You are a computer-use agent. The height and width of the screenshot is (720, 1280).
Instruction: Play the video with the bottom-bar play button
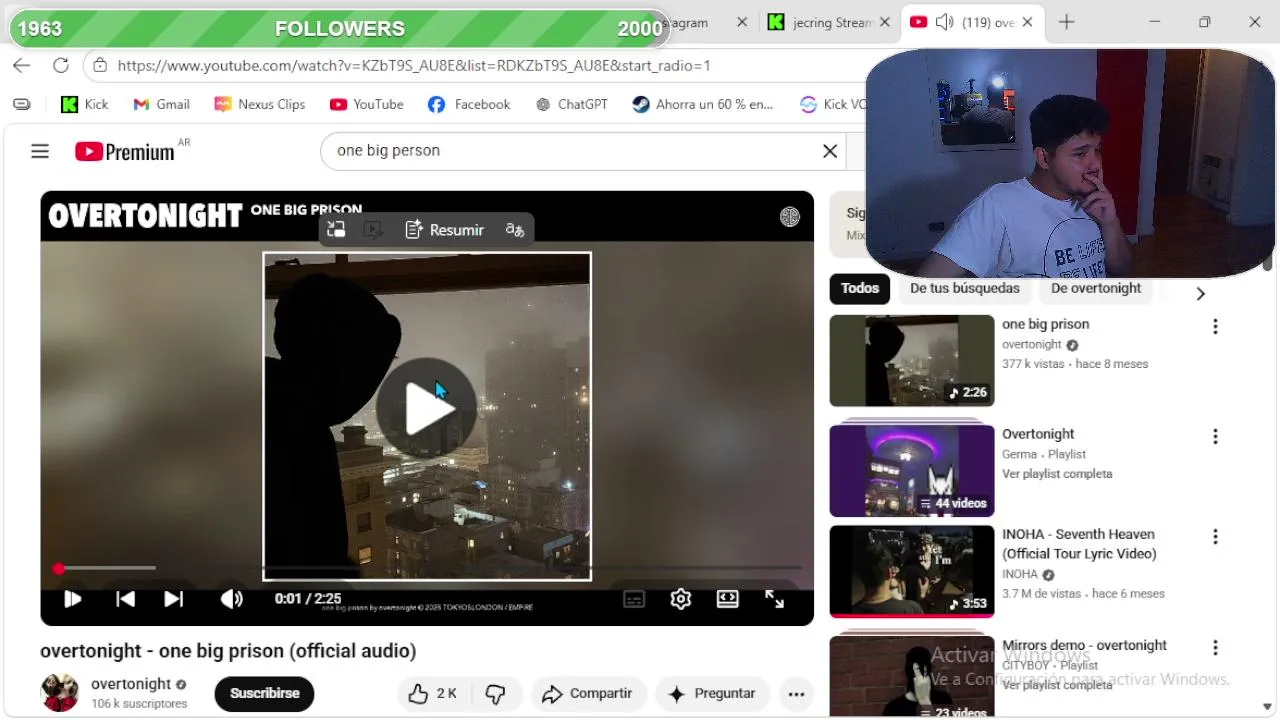click(72, 599)
